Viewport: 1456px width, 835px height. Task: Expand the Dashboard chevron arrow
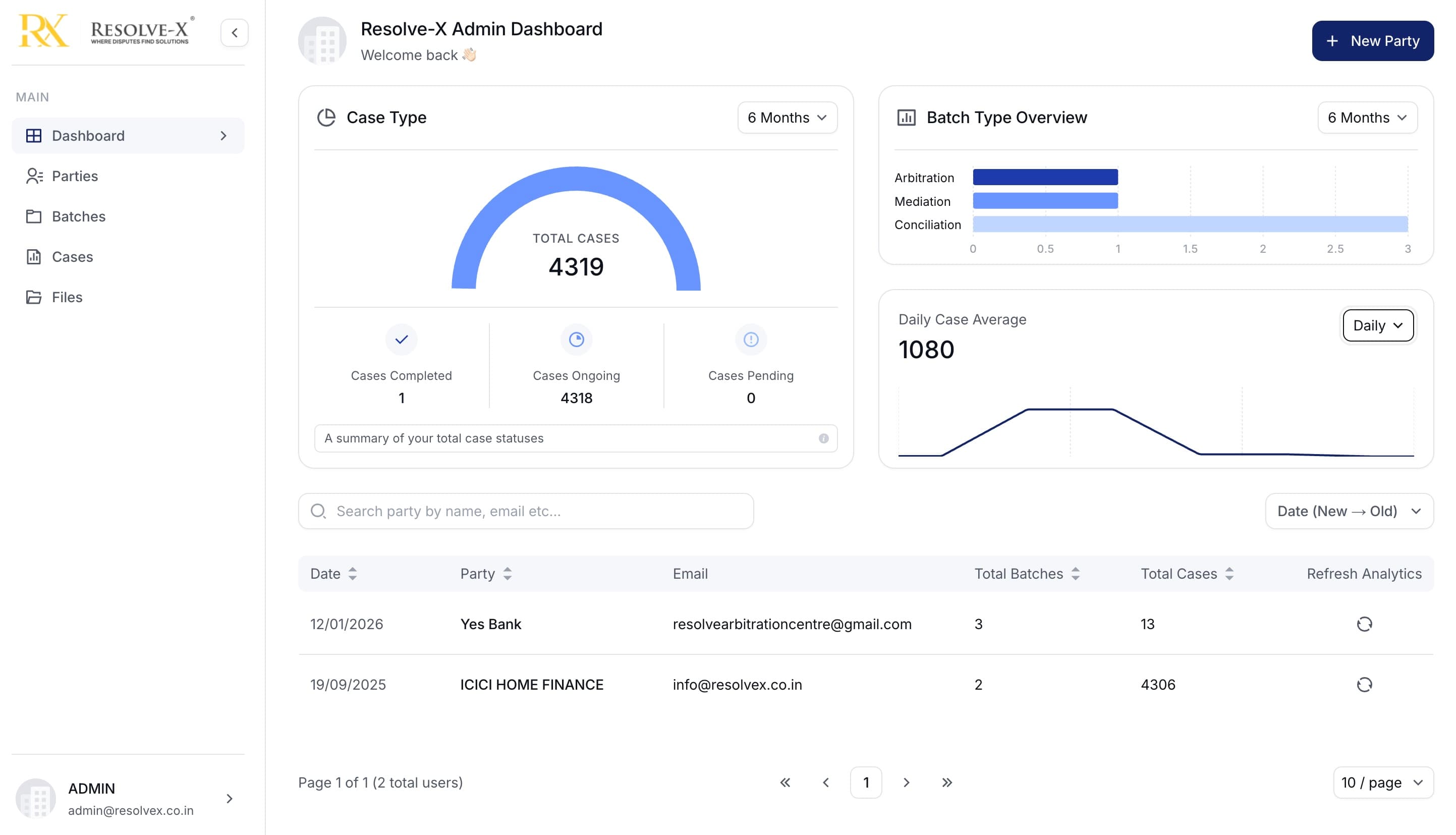[x=223, y=136]
